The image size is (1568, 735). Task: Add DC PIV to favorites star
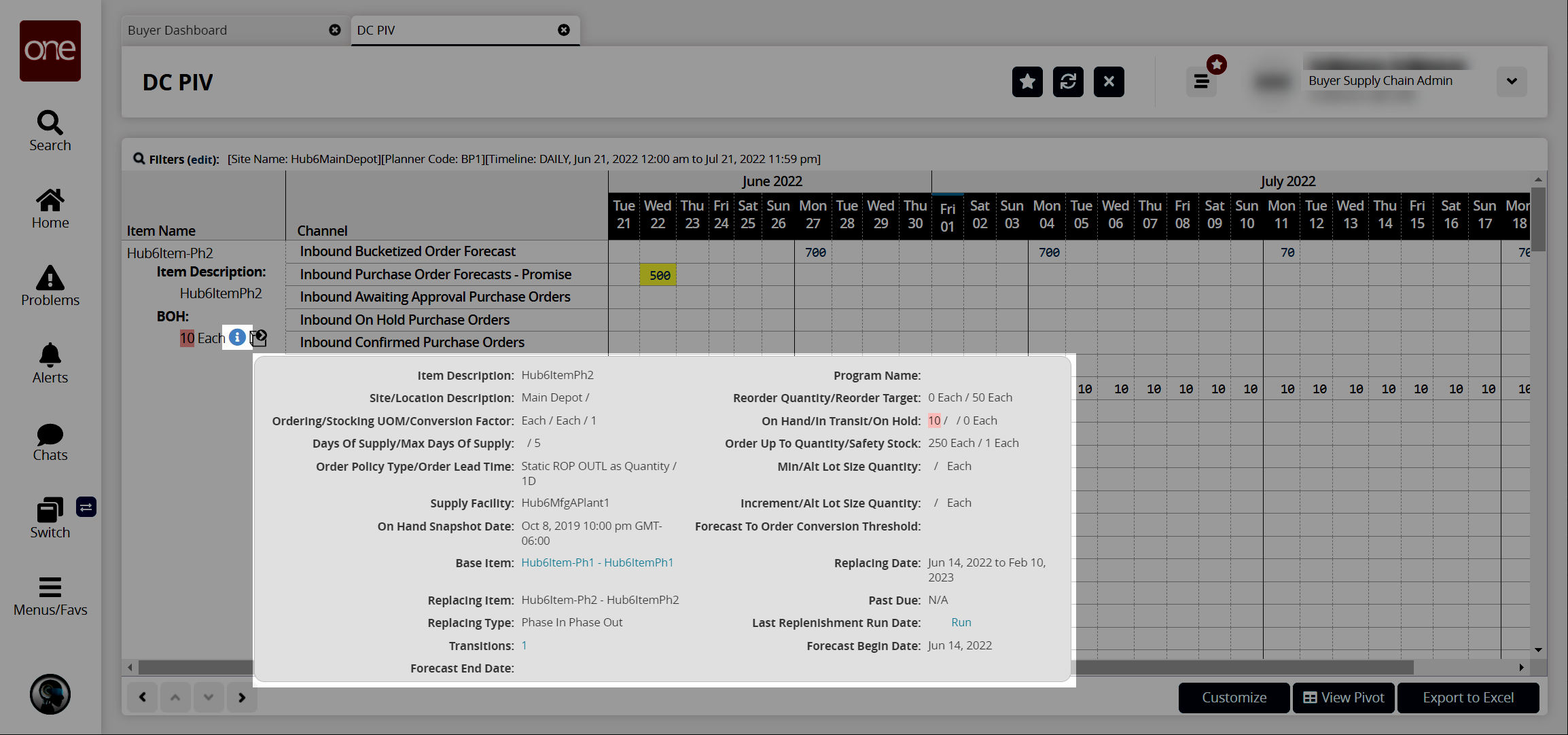click(1027, 82)
